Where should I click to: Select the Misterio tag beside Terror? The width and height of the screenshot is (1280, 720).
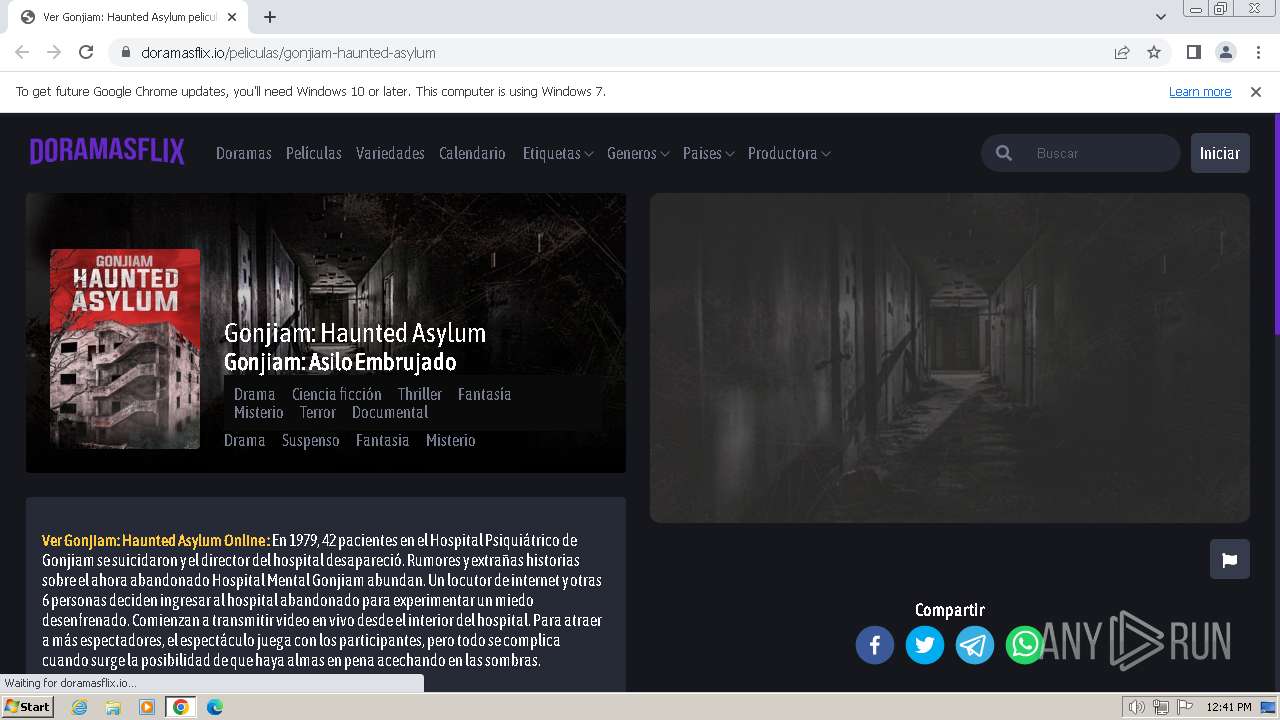point(259,412)
